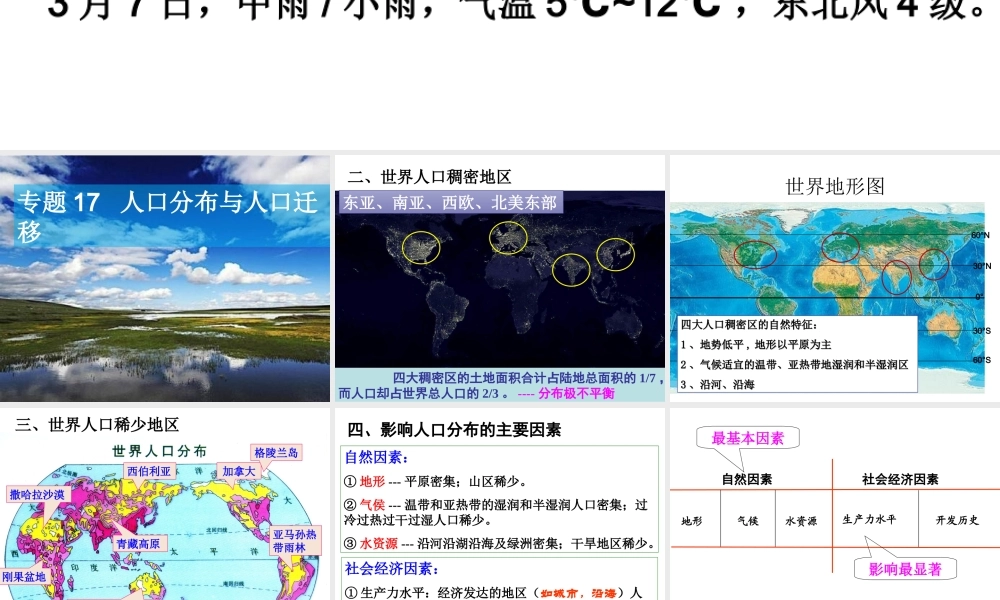Click the blue heading 自然因素: in factors slide
The height and width of the screenshot is (600, 1000).
coord(376,457)
